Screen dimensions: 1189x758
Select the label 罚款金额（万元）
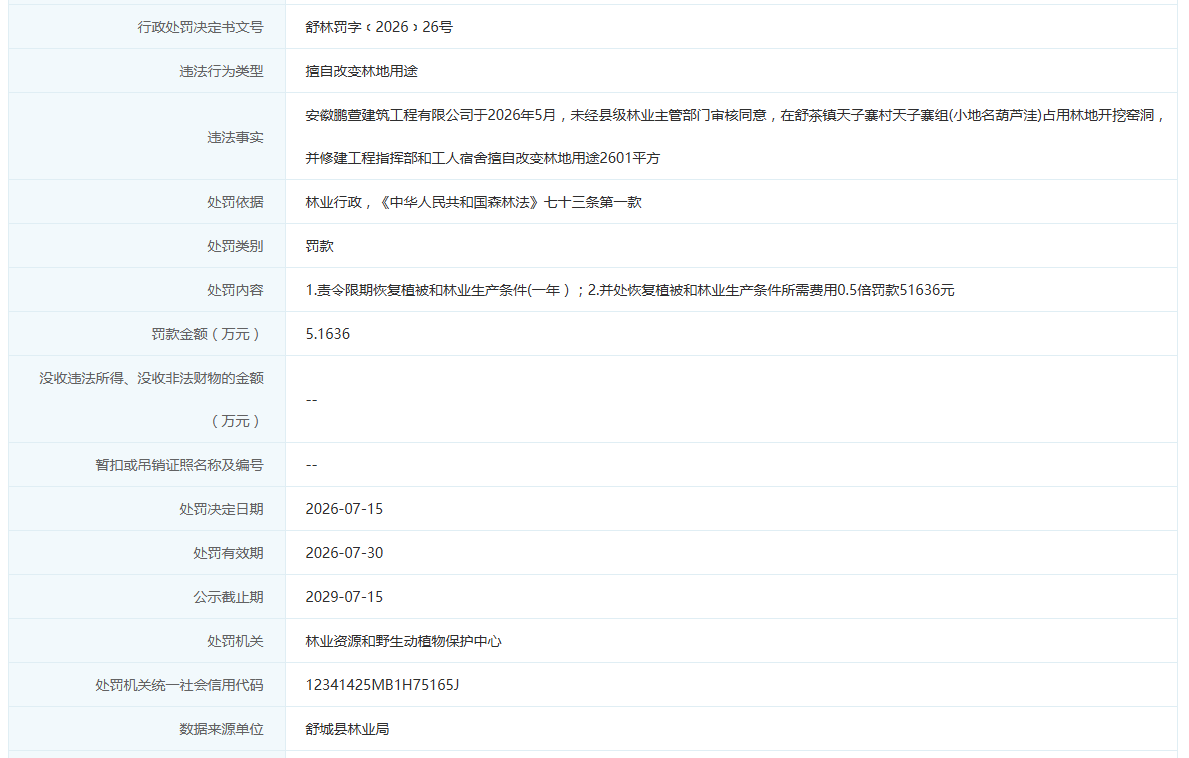(207, 334)
